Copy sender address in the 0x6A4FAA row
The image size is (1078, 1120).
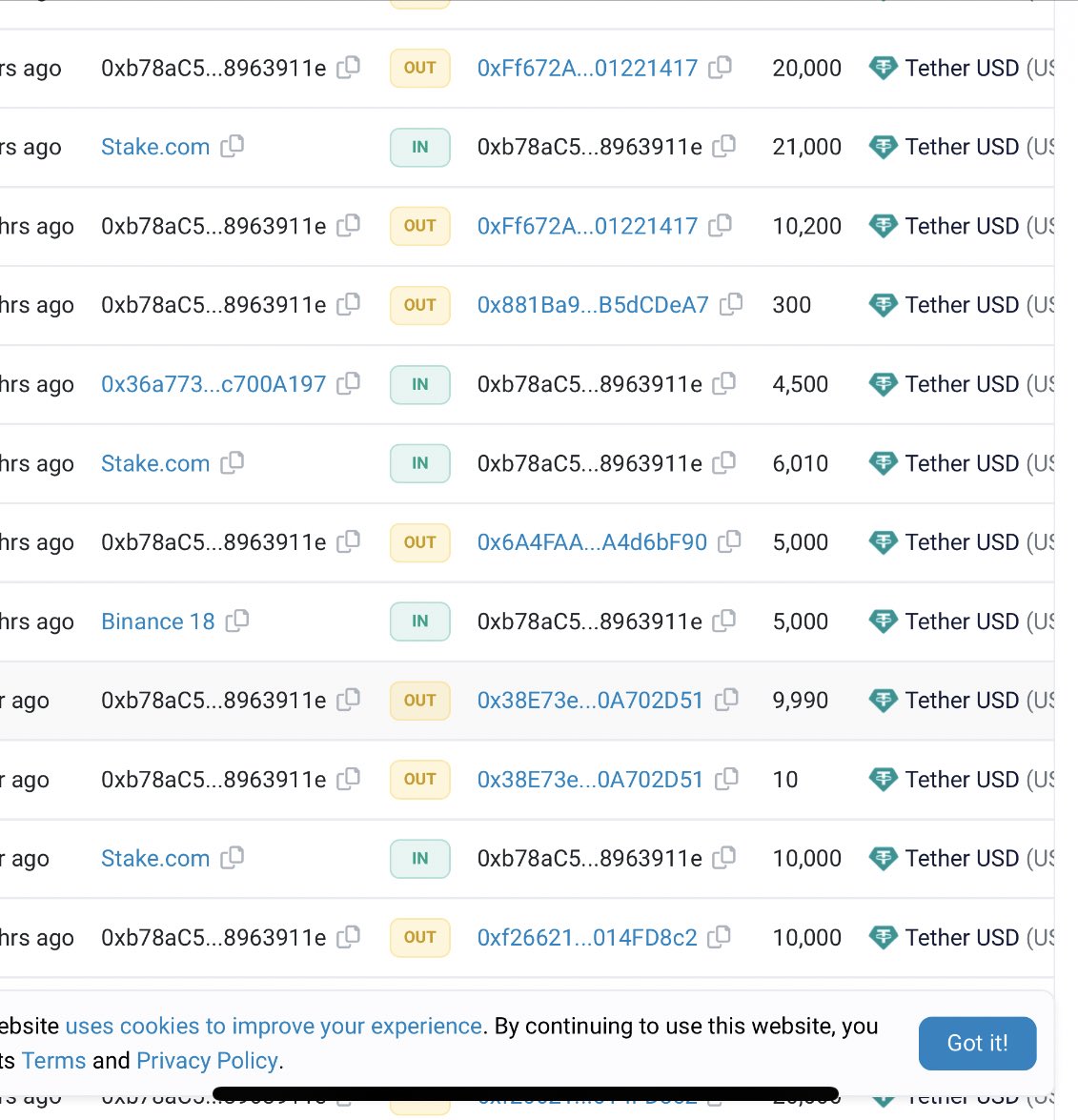pyautogui.click(x=348, y=541)
